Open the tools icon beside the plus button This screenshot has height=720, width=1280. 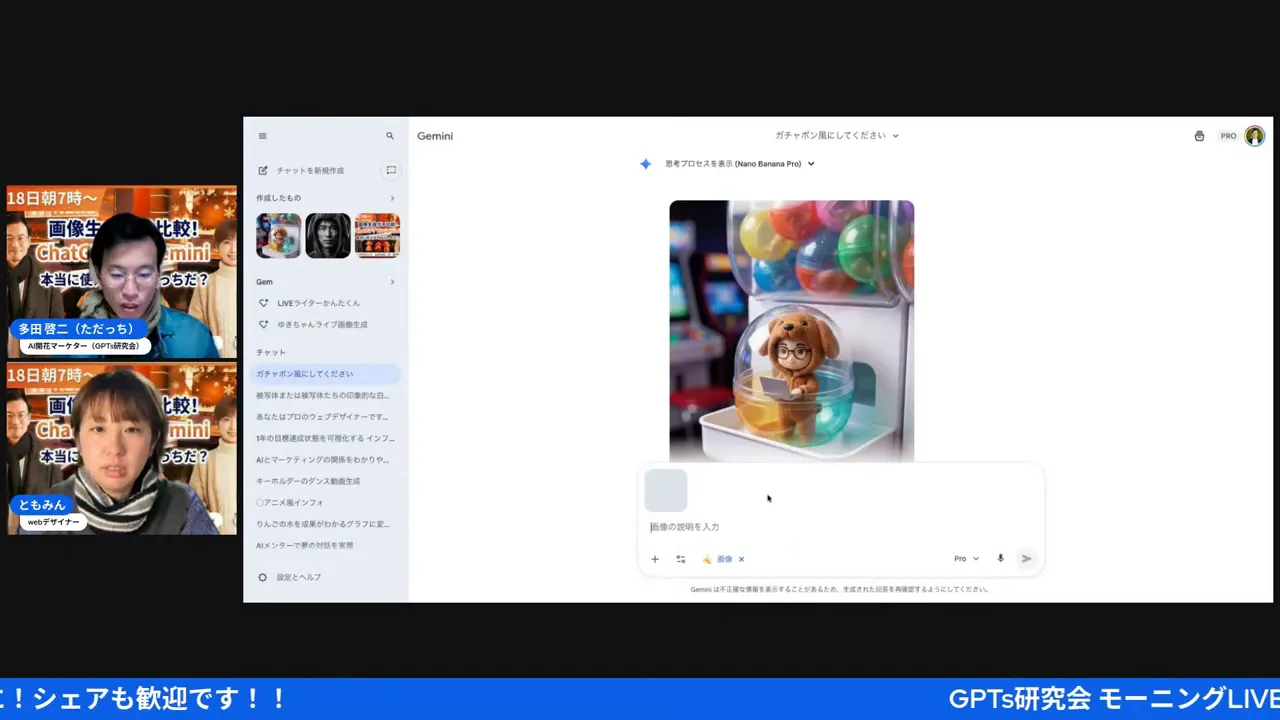coord(680,559)
